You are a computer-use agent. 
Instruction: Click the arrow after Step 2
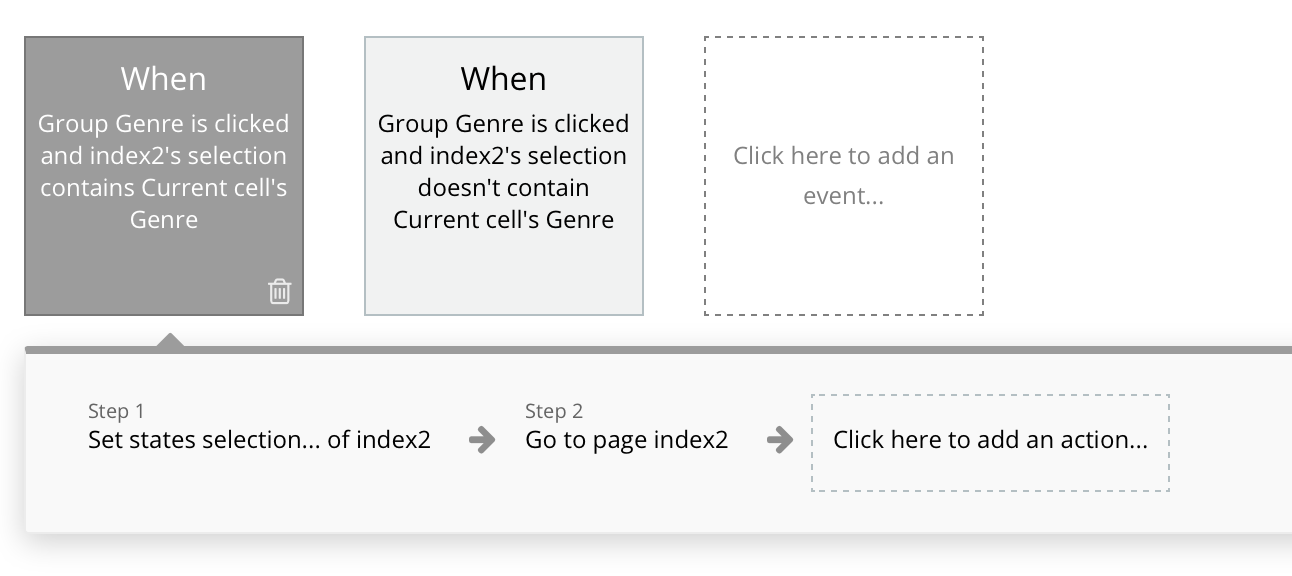[779, 440]
